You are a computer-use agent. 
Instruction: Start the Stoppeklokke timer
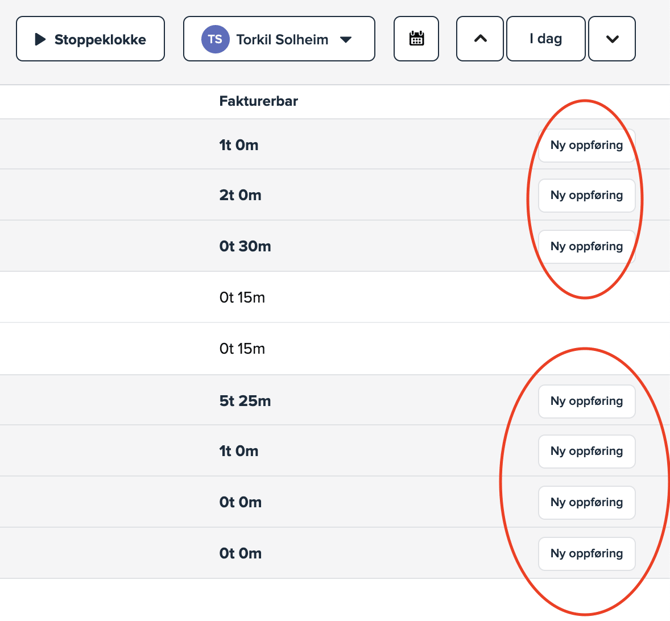pyautogui.click(x=90, y=39)
